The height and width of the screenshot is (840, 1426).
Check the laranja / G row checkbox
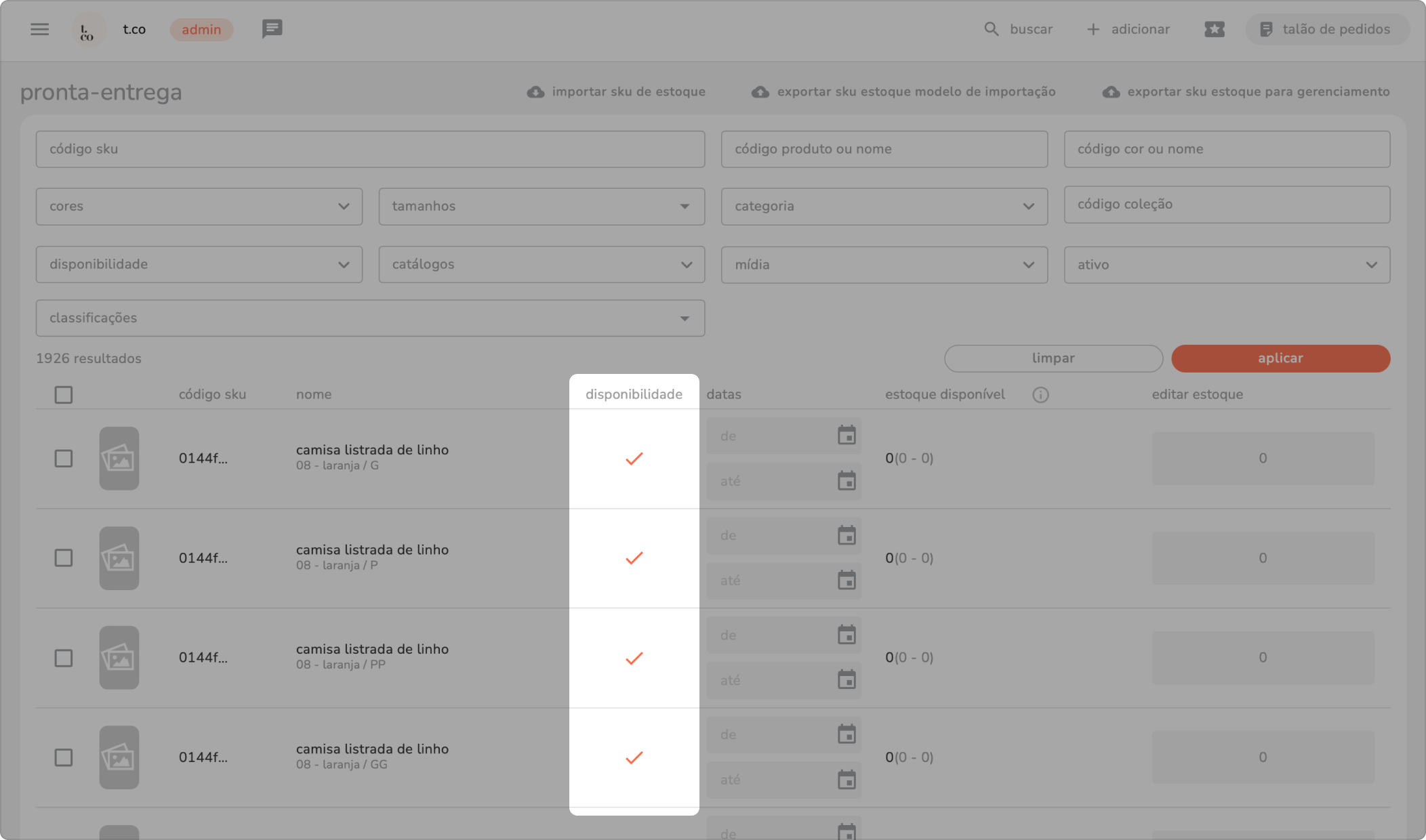click(64, 459)
